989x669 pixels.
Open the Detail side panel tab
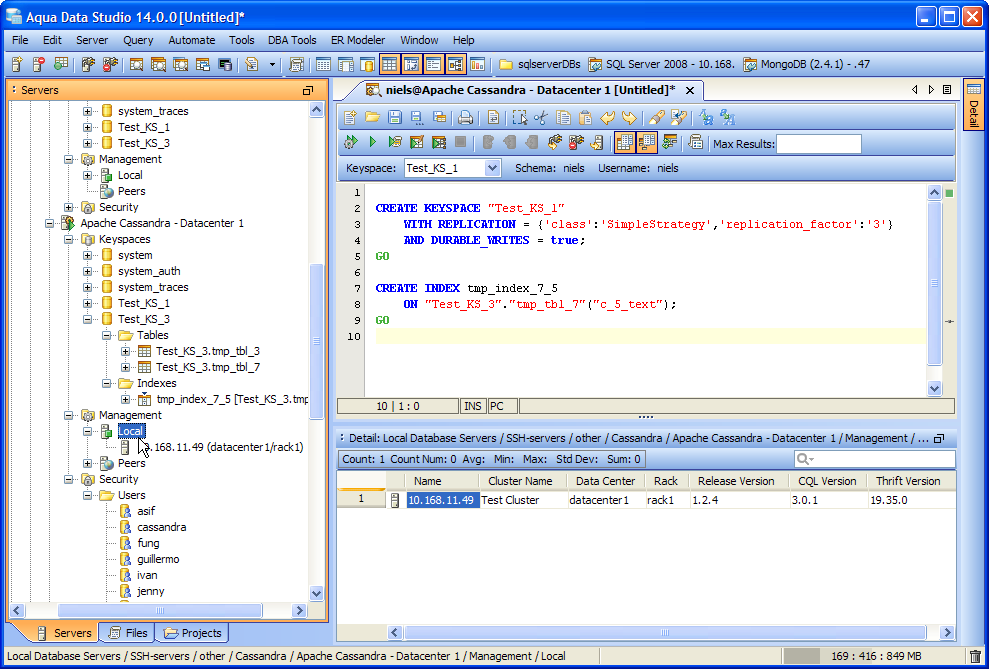[x=974, y=105]
